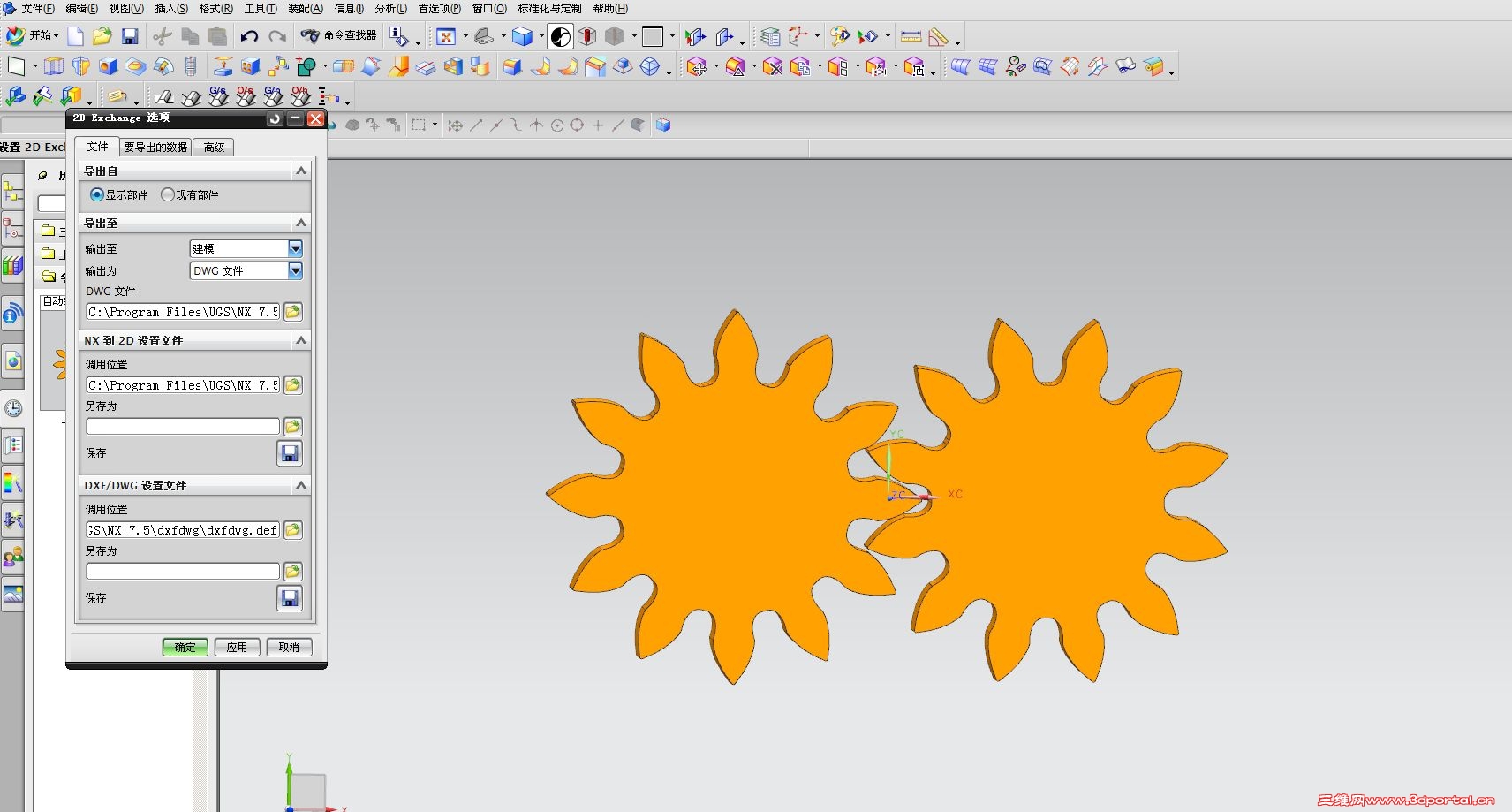Open the 帮助(H) menu
The height and width of the screenshot is (812, 1512).
click(610, 9)
